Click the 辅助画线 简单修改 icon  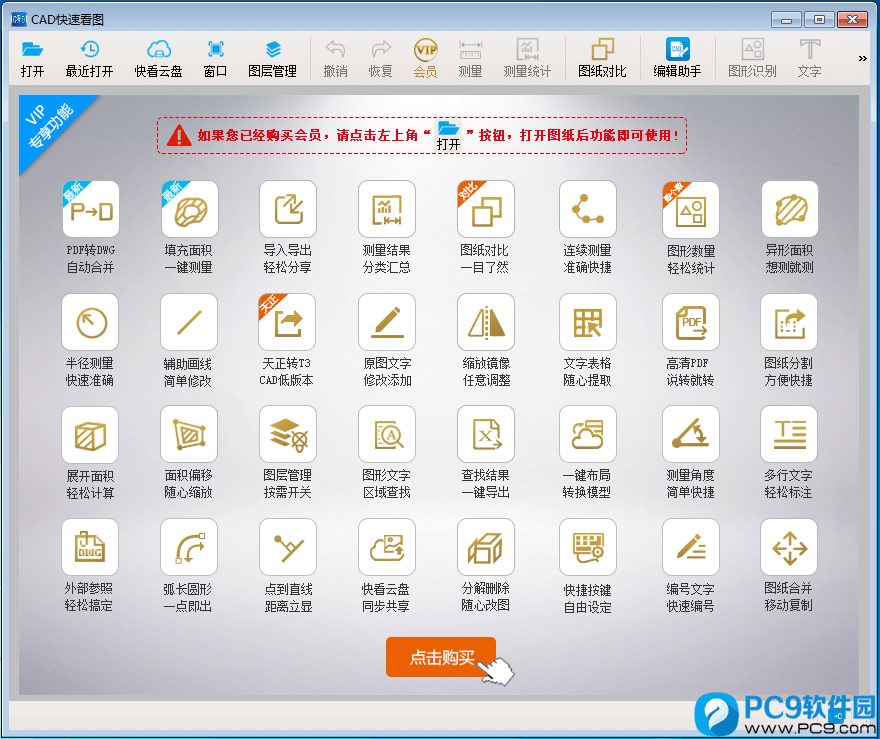pos(189,322)
